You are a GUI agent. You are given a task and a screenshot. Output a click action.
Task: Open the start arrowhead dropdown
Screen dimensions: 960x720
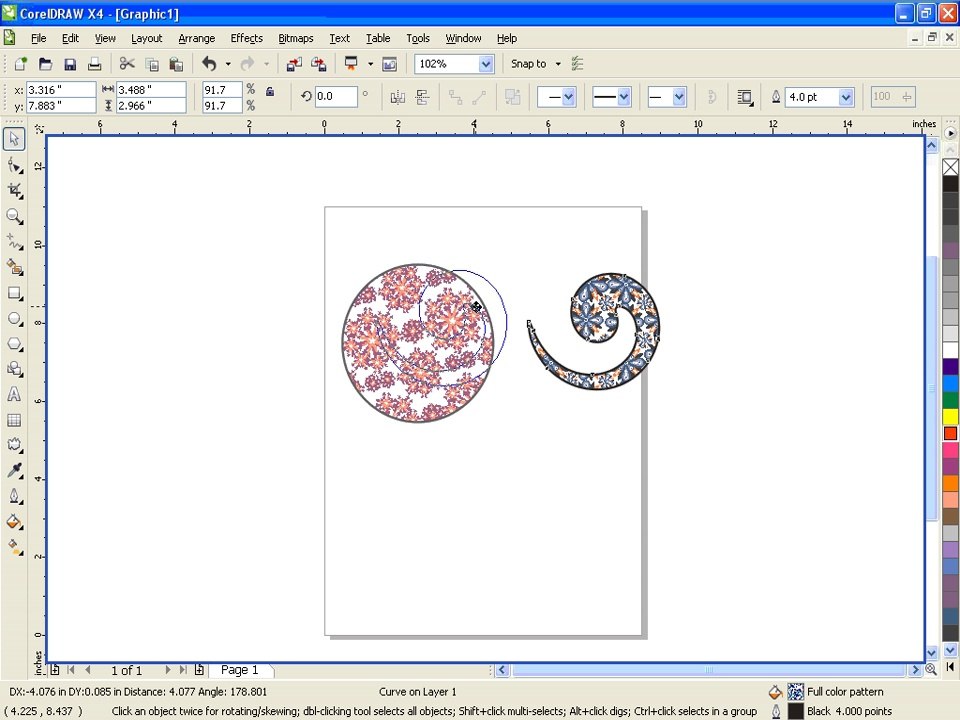pos(568,97)
